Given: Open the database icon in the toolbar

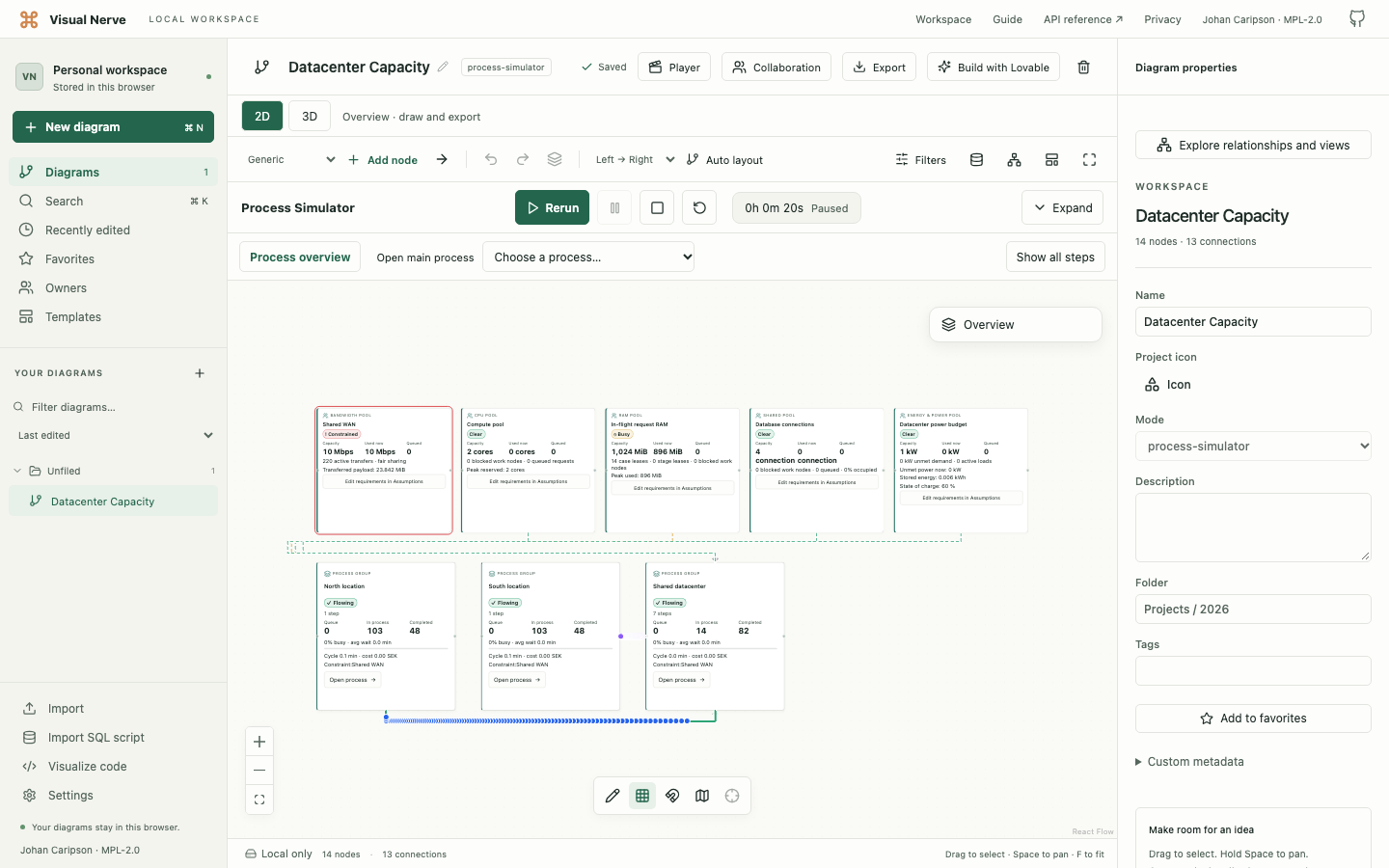Looking at the screenshot, I should (976, 160).
